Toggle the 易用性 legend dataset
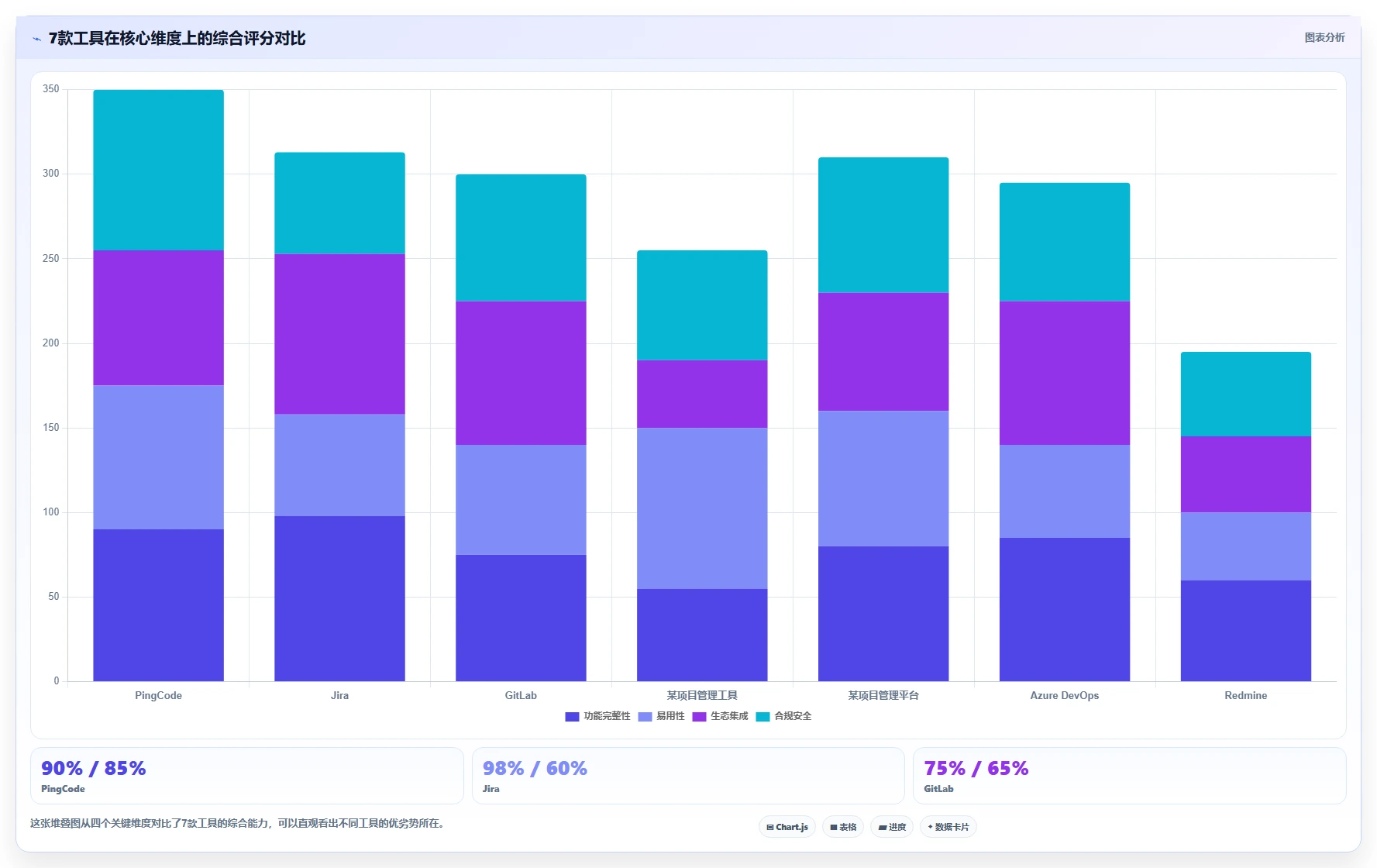This screenshot has width=1377, height=868. (x=662, y=716)
